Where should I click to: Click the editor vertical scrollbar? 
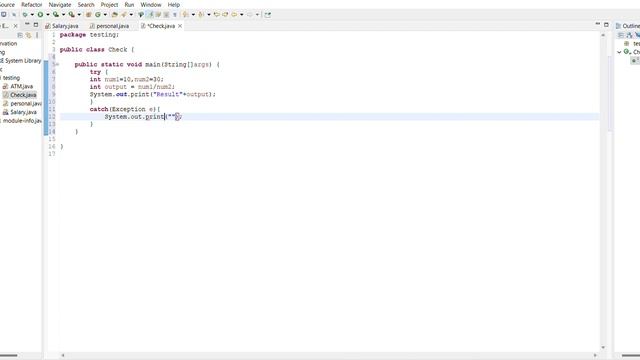point(603,191)
